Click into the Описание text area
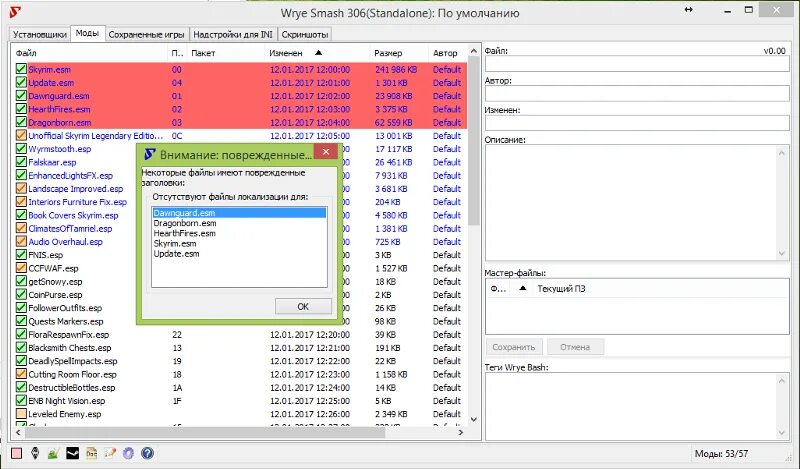Viewport: 800px width, 469px height. pyautogui.click(x=631, y=203)
